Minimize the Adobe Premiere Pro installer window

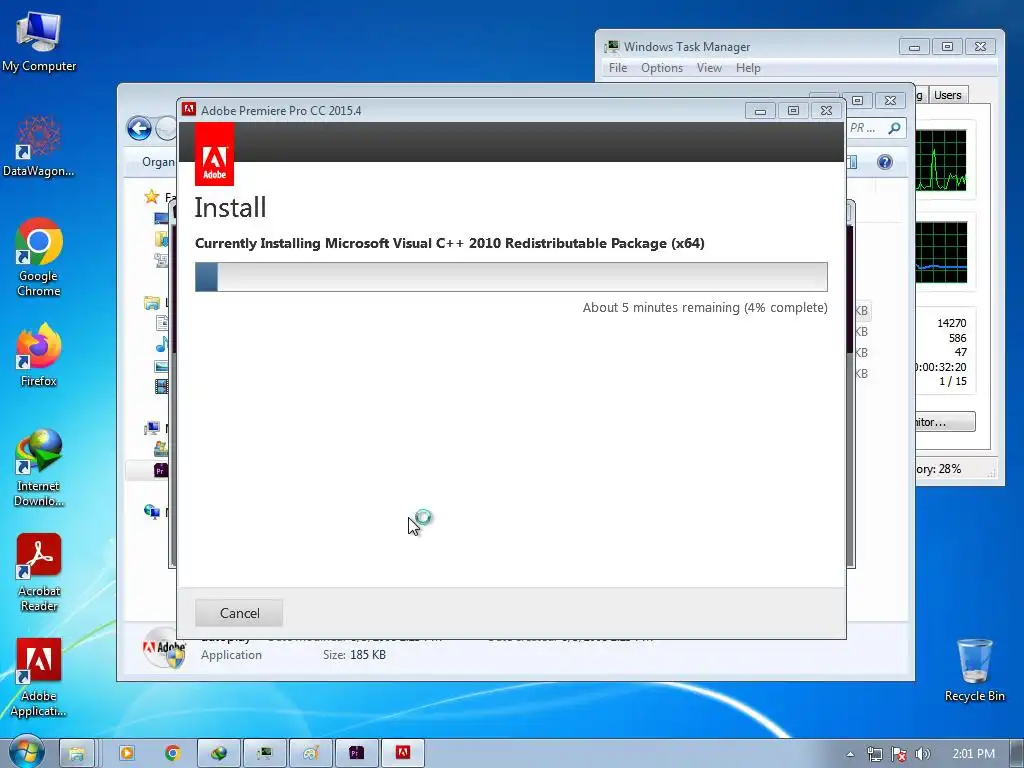point(760,110)
